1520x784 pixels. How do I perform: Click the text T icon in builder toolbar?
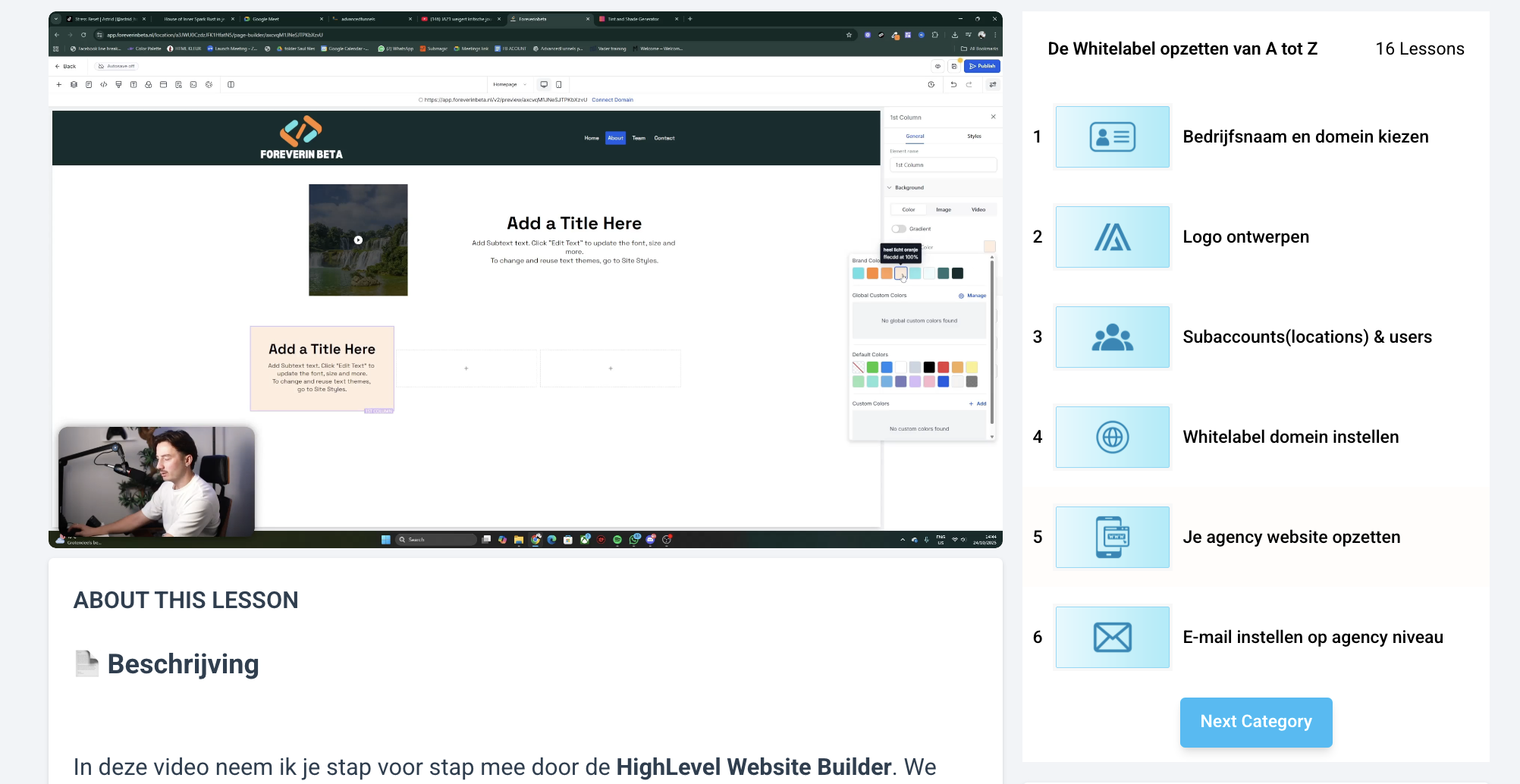pos(133,84)
